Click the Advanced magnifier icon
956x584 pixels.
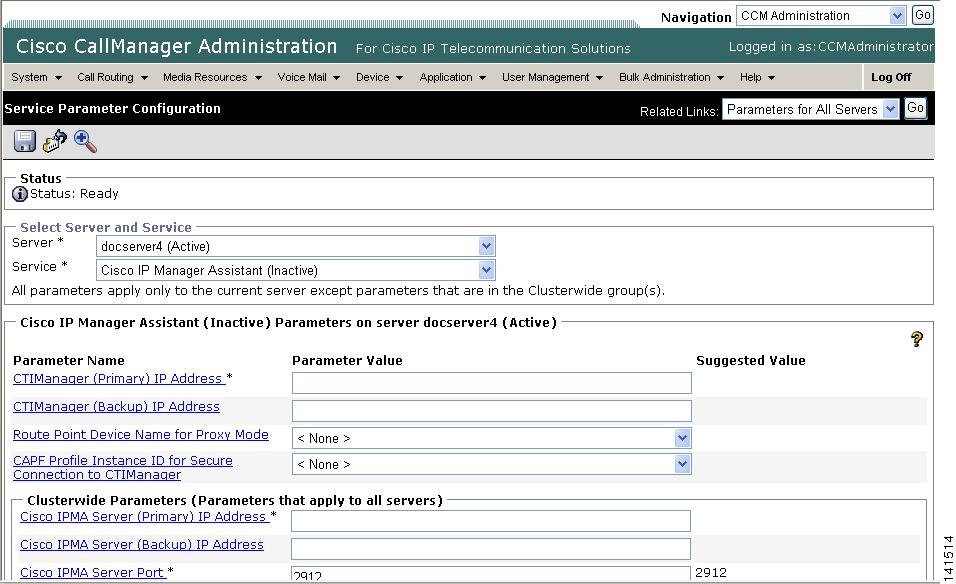85,141
